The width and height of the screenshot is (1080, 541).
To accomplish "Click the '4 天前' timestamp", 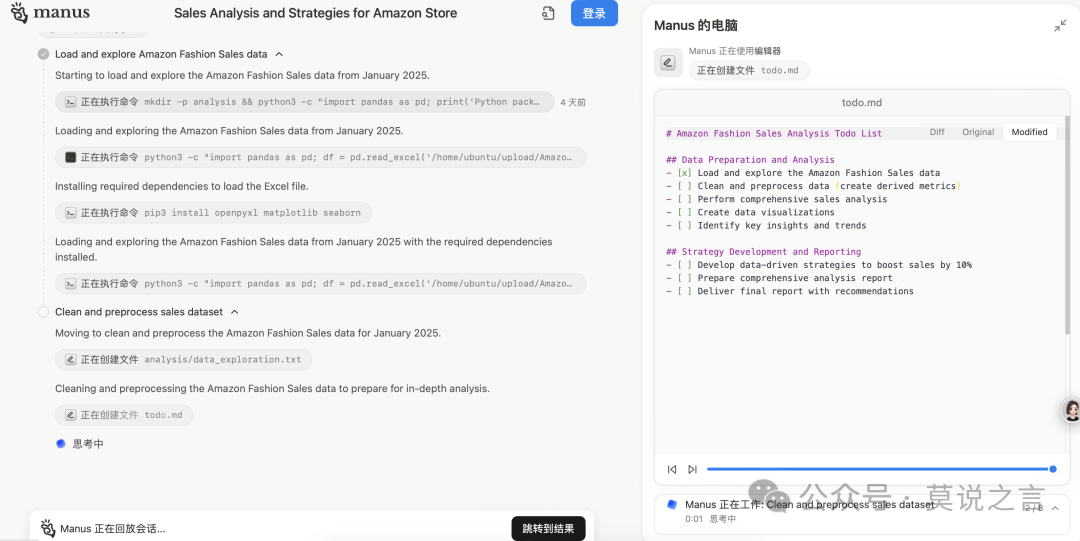I will pos(573,102).
